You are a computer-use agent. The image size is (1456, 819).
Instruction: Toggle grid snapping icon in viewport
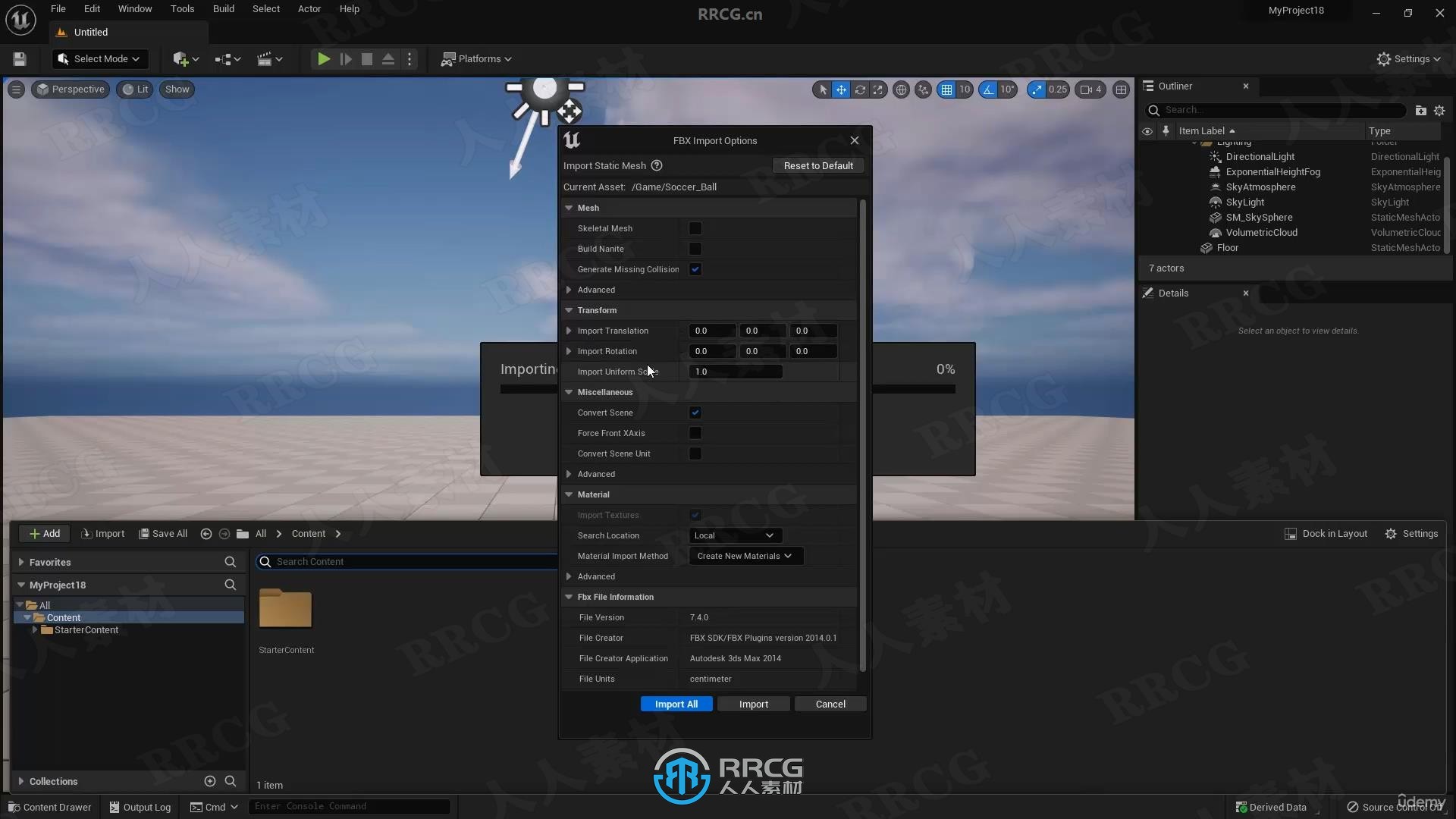click(946, 89)
